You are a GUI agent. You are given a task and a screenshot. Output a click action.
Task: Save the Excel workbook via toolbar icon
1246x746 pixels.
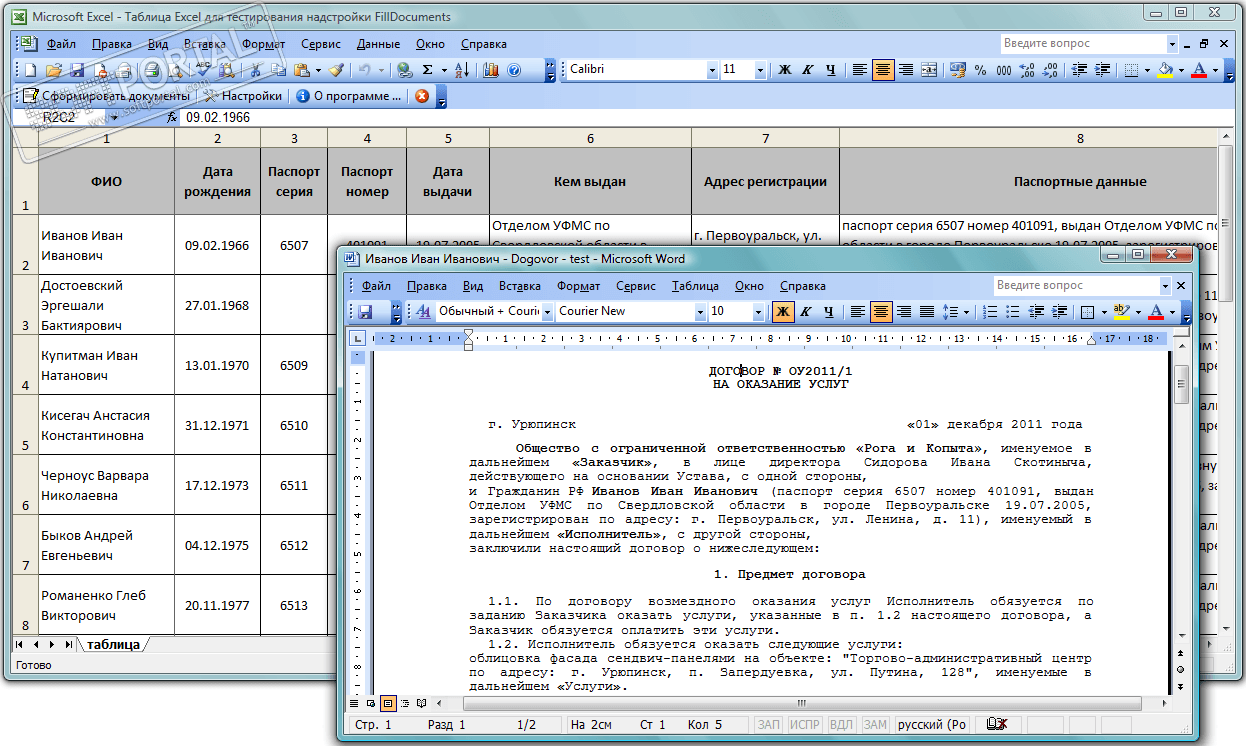point(77,70)
